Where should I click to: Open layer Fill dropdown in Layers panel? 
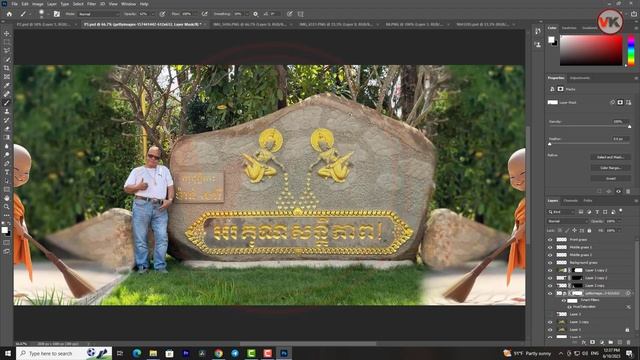click(620, 231)
